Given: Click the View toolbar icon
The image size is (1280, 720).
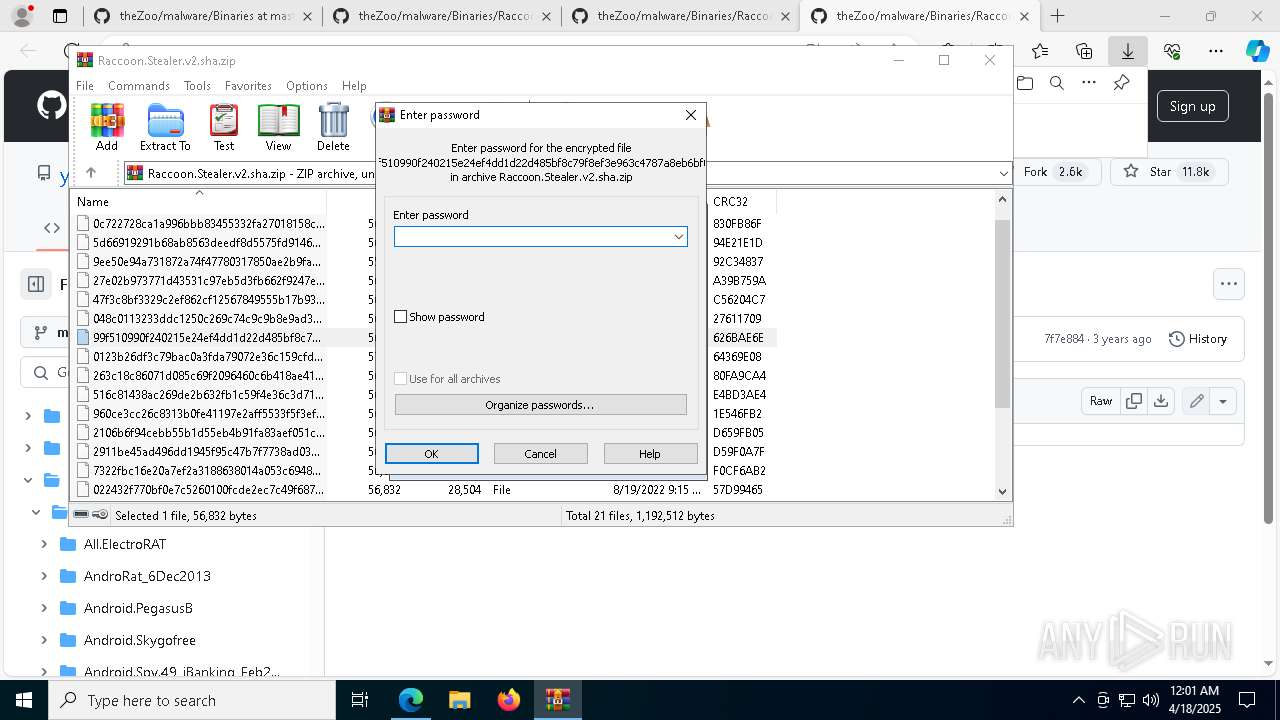Looking at the screenshot, I should click(x=278, y=127).
